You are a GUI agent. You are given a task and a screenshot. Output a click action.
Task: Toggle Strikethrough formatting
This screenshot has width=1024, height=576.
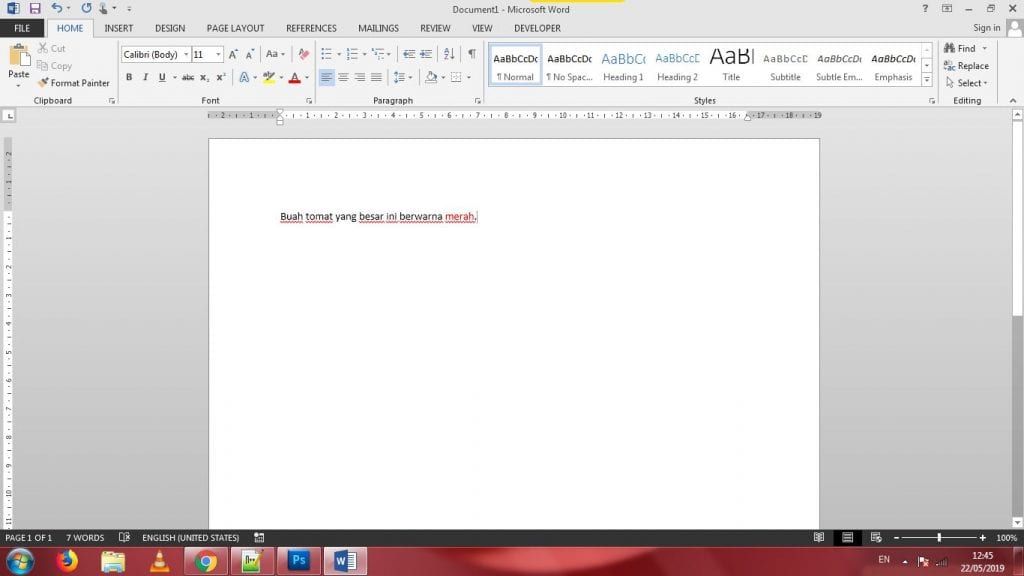187,77
